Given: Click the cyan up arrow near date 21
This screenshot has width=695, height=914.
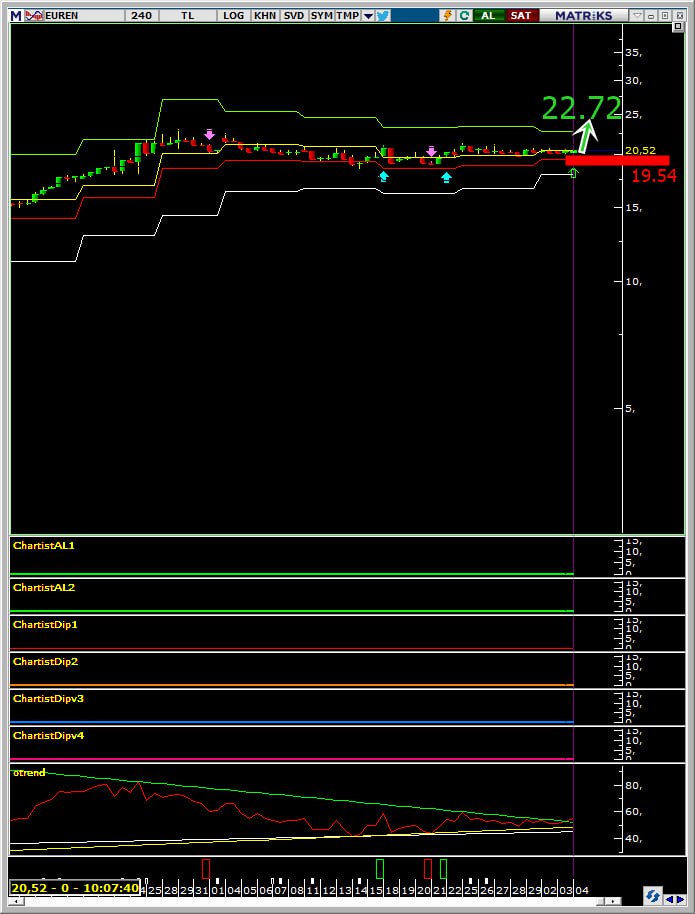Looking at the screenshot, I should pyautogui.click(x=446, y=177).
